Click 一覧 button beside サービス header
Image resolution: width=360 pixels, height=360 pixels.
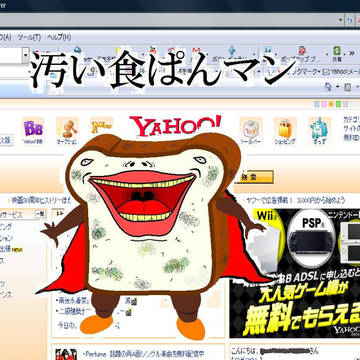pos(40,215)
